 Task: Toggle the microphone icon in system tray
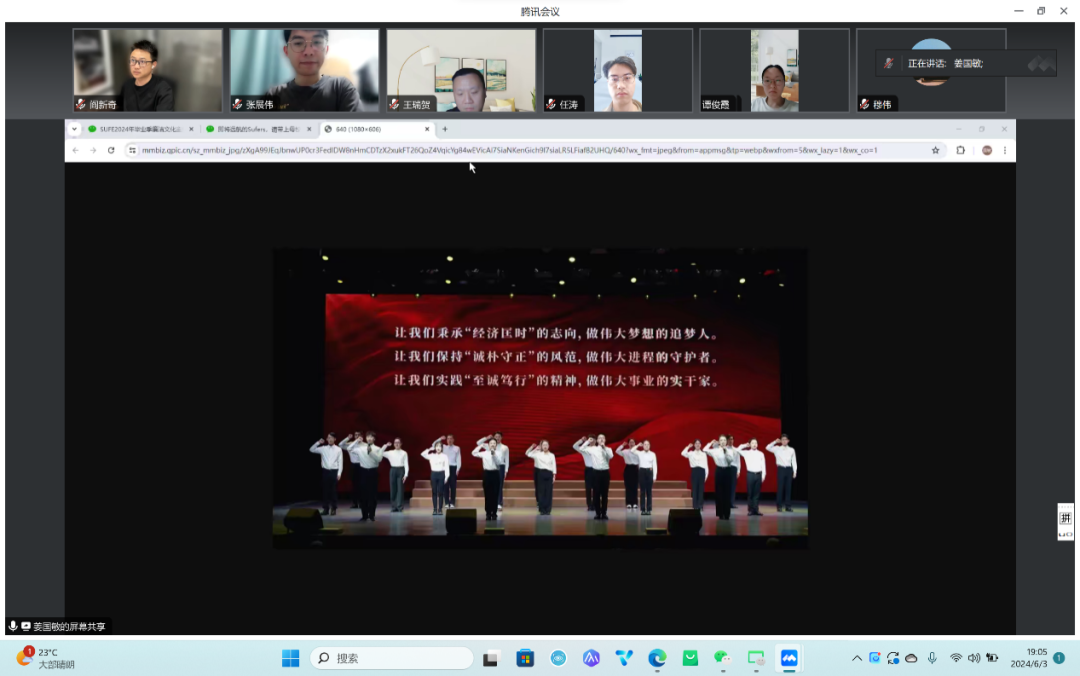(x=932, y=658)
